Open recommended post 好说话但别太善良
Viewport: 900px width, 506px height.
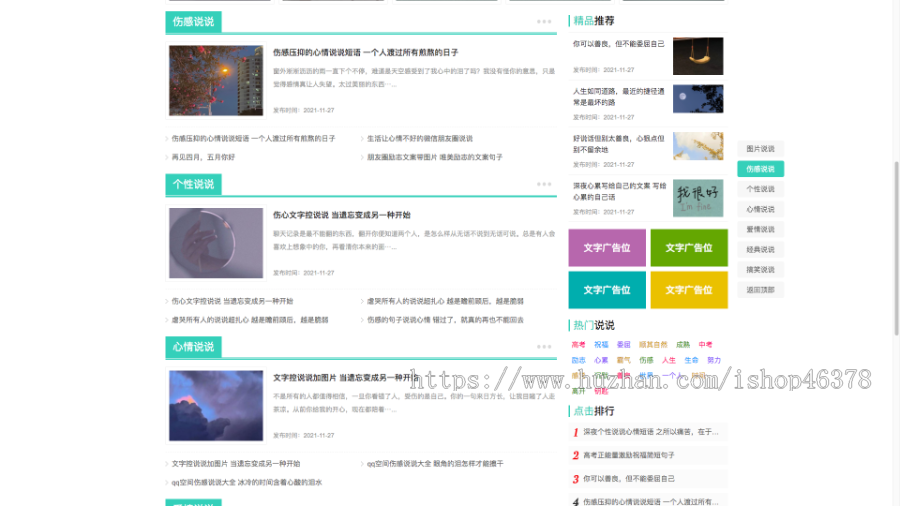[619, 144]
